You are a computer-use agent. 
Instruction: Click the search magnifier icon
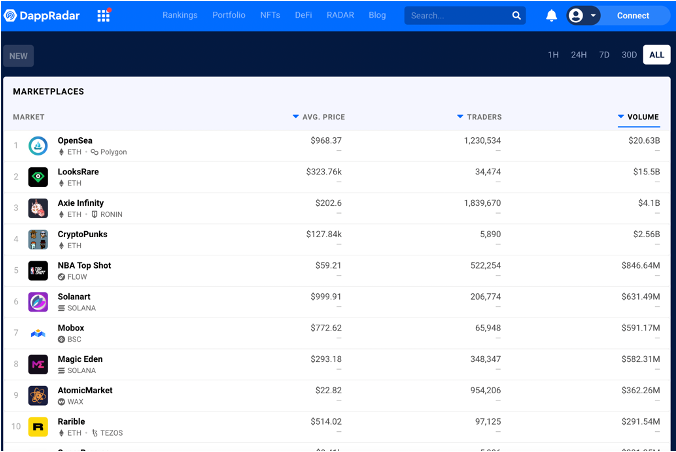516,16
